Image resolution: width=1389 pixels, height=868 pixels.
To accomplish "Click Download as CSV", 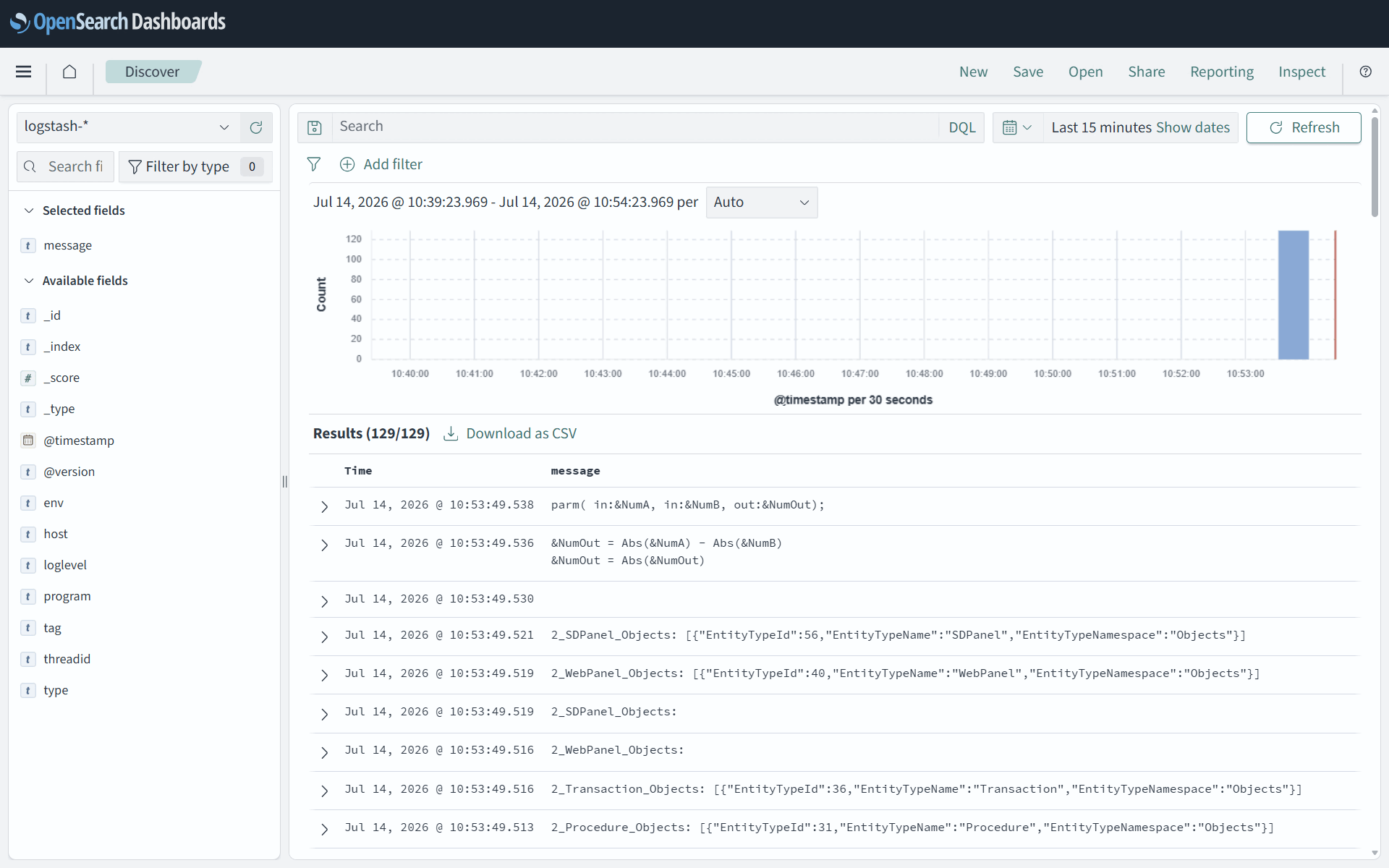I will pyautogui.click(x=521, y=433).
